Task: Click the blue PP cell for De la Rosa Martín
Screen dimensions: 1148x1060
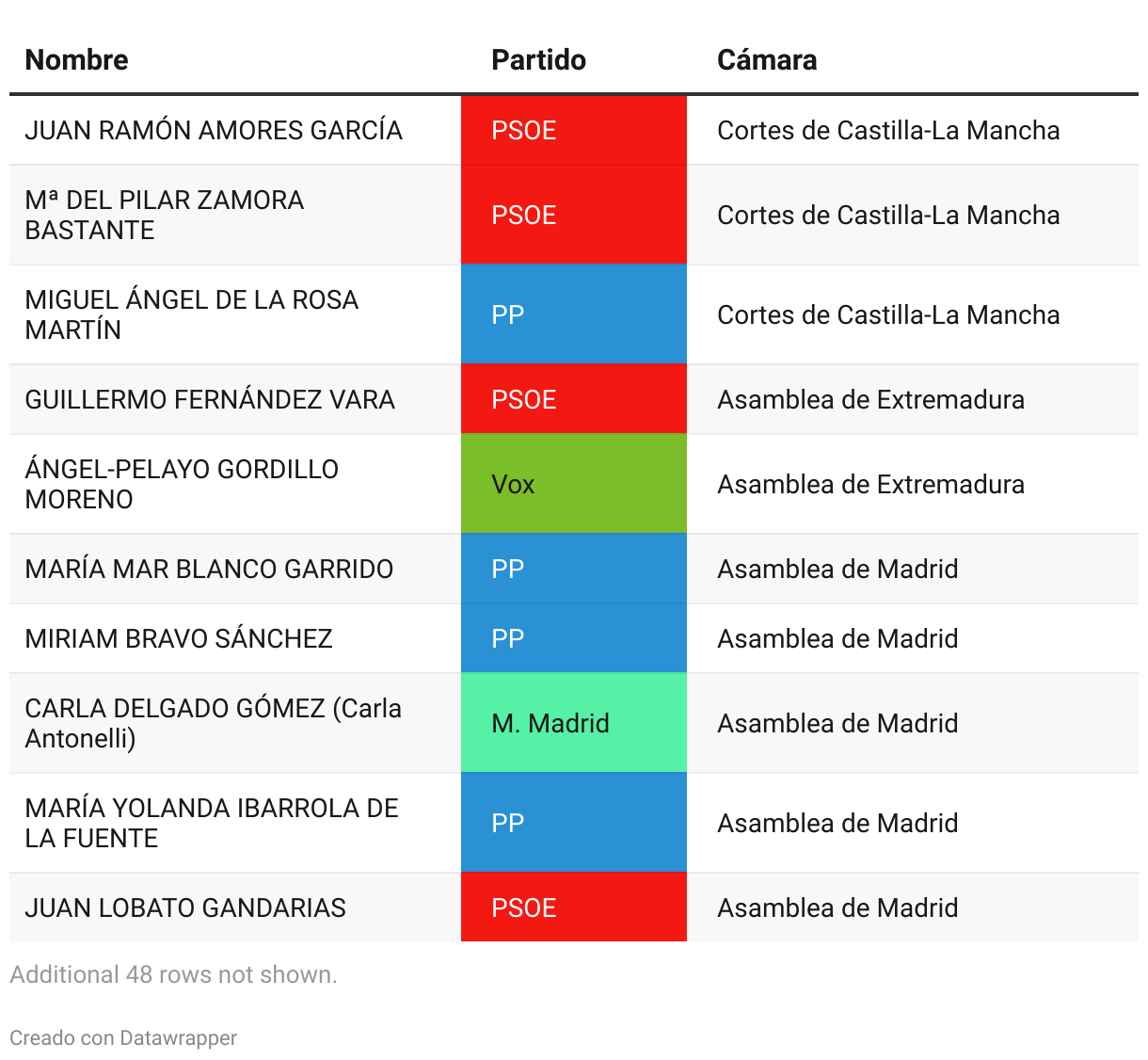Action: click(574, 314)
